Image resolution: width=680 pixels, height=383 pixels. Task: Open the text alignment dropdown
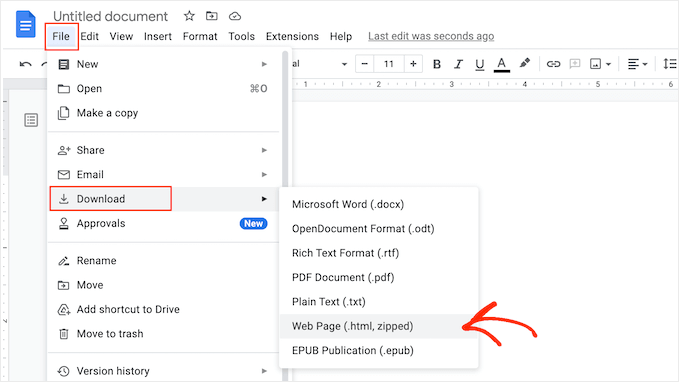click(x=637, y=64)
